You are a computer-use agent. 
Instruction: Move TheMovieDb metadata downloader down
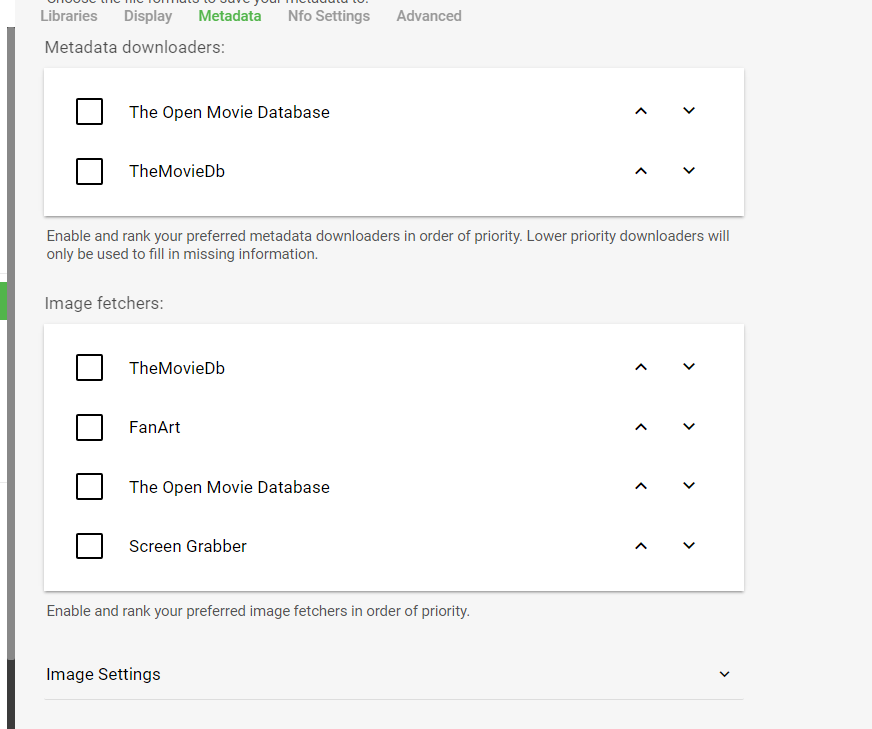point(689,171)
